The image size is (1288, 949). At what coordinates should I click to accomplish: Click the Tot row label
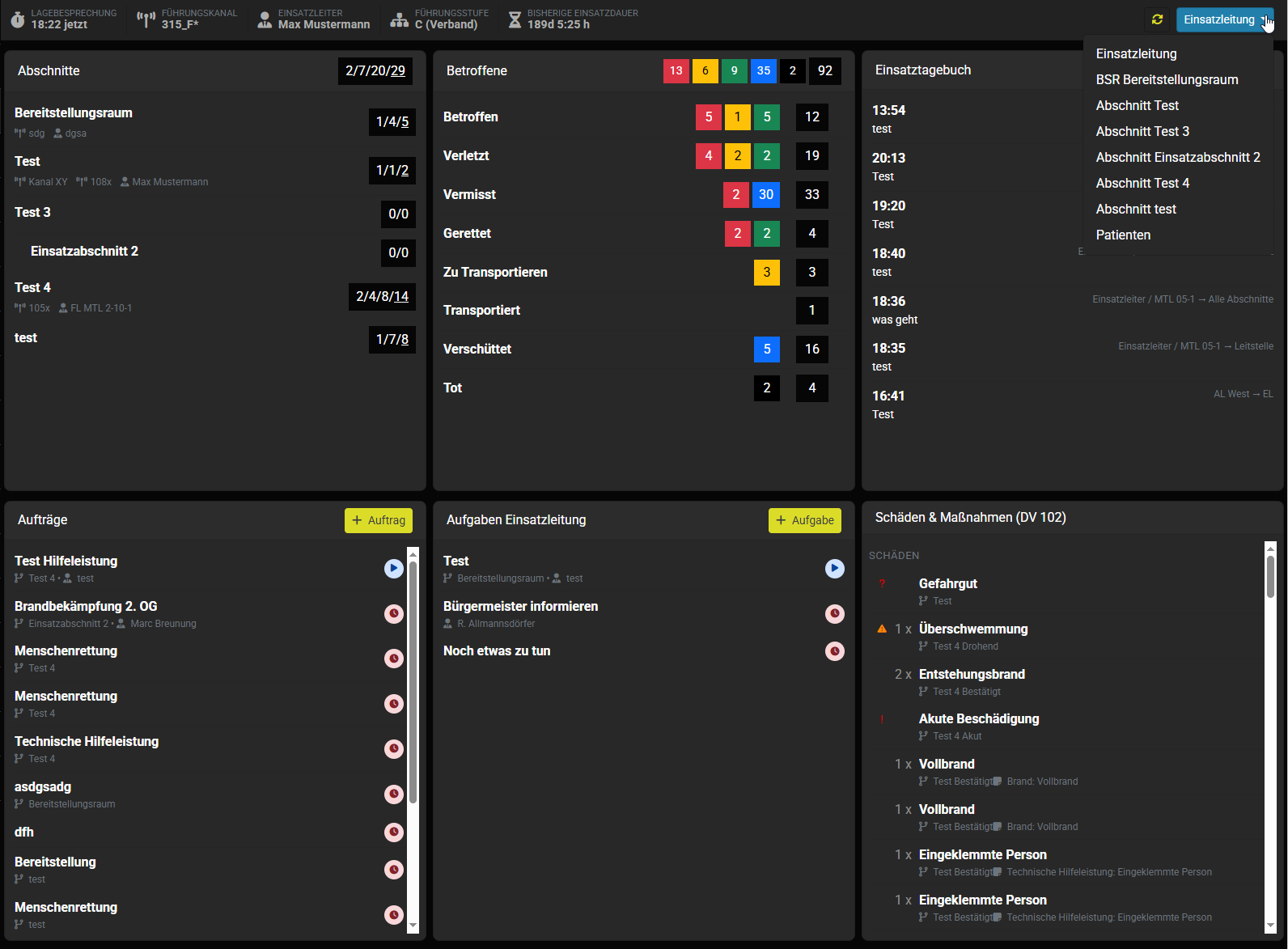pyautogui.click(x=452, y=388)
